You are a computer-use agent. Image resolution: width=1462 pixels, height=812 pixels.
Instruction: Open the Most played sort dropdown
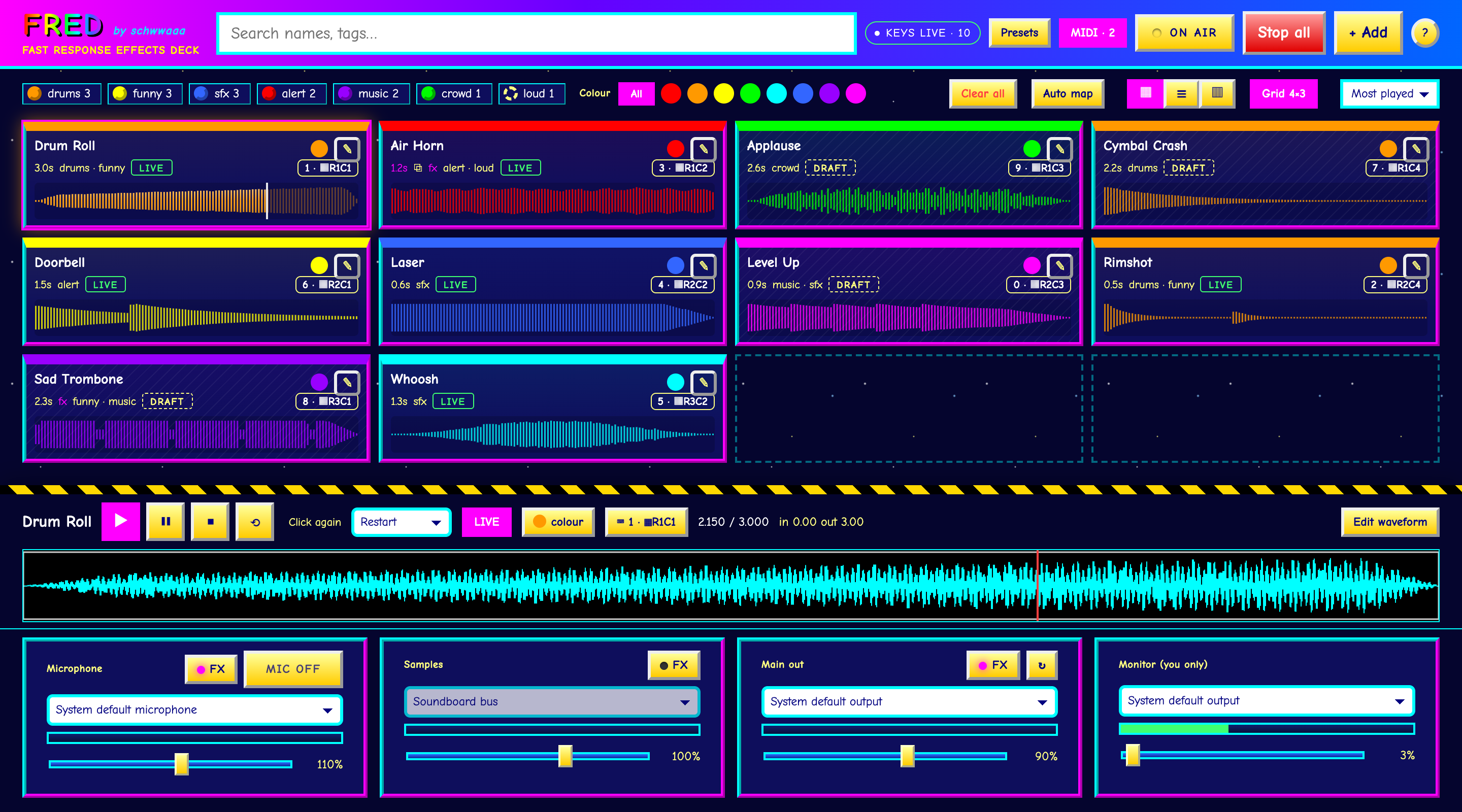coord(1389,93)
